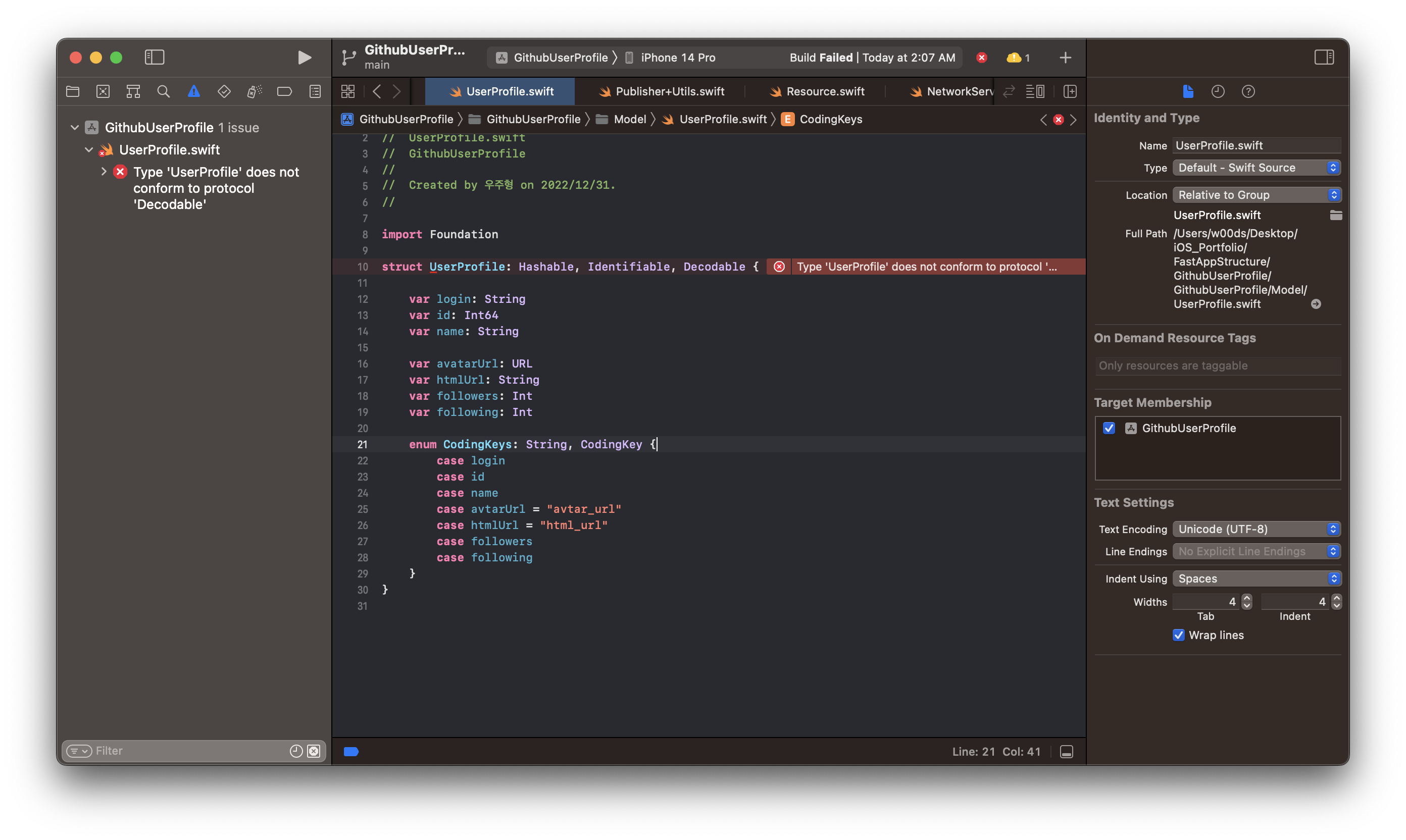Show the Quick Help inspector
This screenshot has height=840, width=1406.
[x=1248, y=91]
